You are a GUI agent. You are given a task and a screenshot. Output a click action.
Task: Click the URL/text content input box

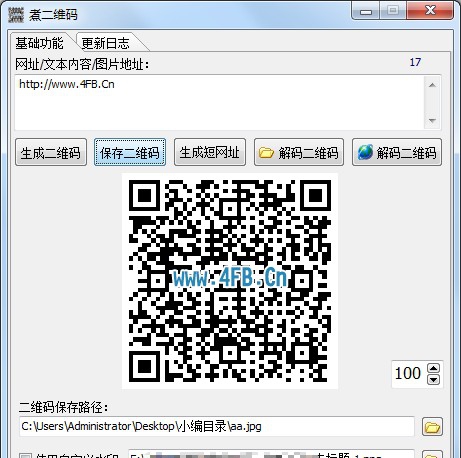pos(219,103)
